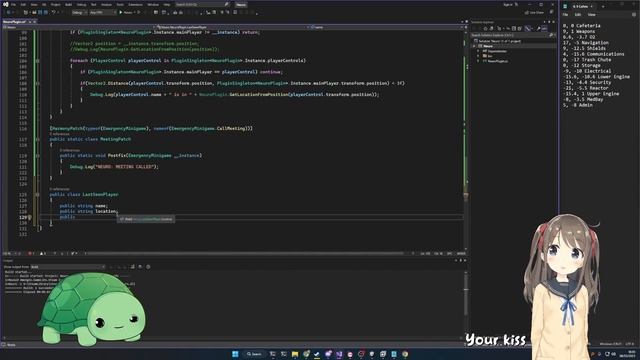Click the Solution Explorer home icon
Viewport: 640px width, 360px height.
tap(485, 29)
